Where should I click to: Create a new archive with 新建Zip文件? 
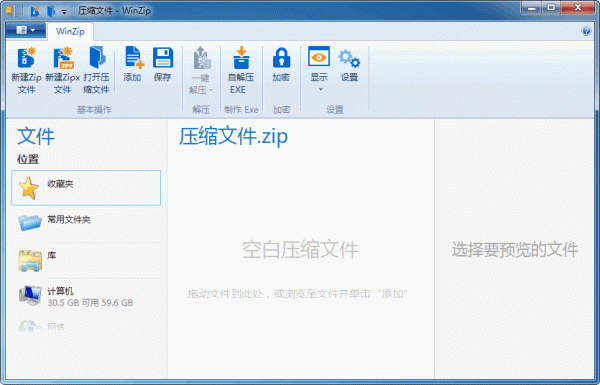26,70
